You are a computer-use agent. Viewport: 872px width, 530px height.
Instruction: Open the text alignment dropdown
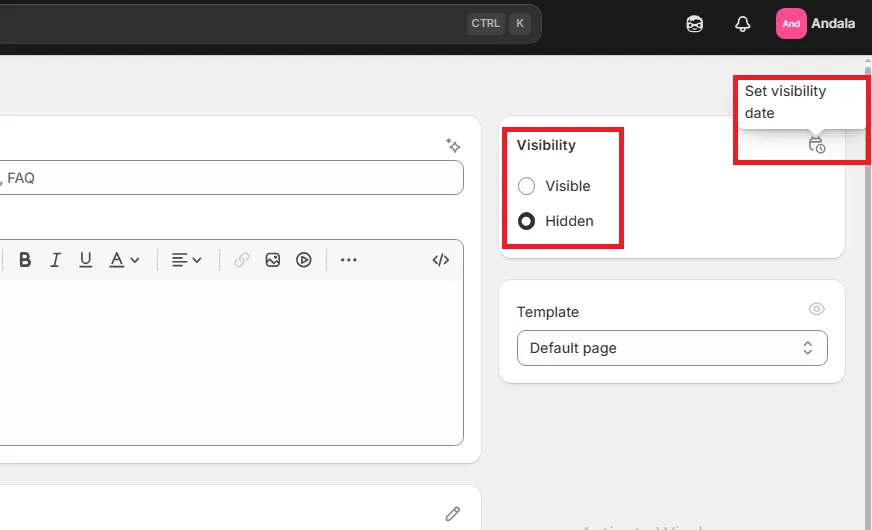[186, 260]
